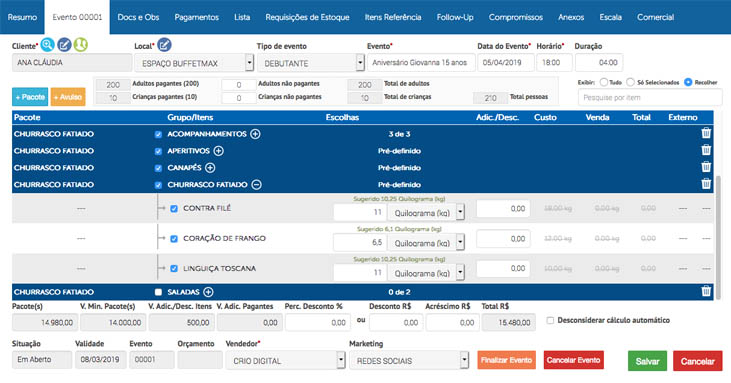Uncheck LINGUIÇA TOSCANA item checkbox
Viewport: 731px width, 383px height.
(x=174, y=269)
